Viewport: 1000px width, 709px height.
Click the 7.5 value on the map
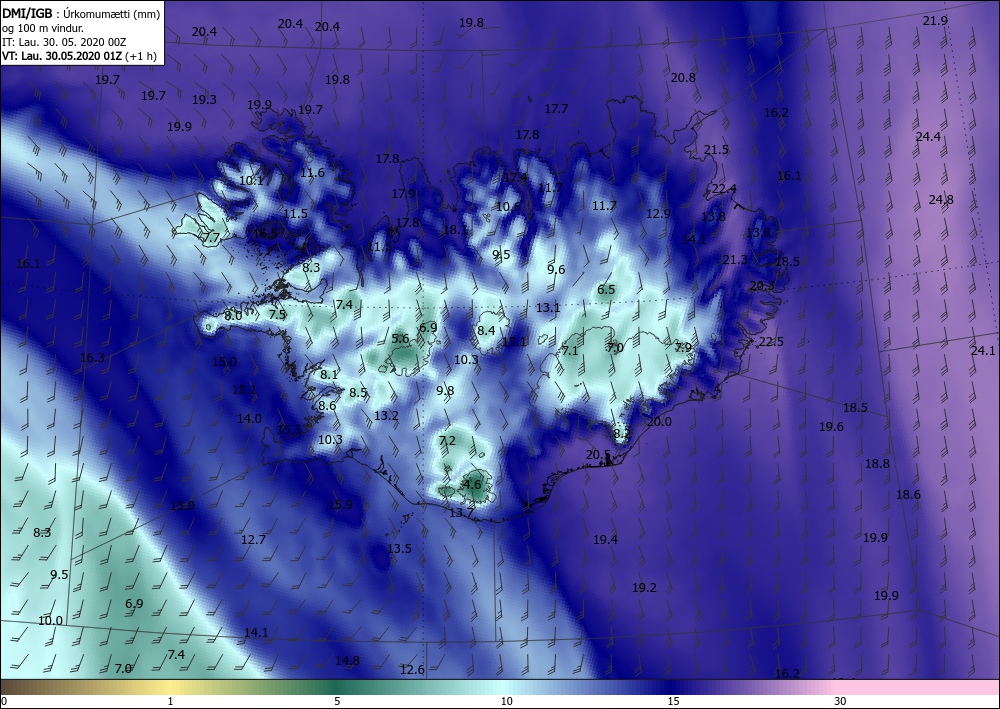pos(277,314)
